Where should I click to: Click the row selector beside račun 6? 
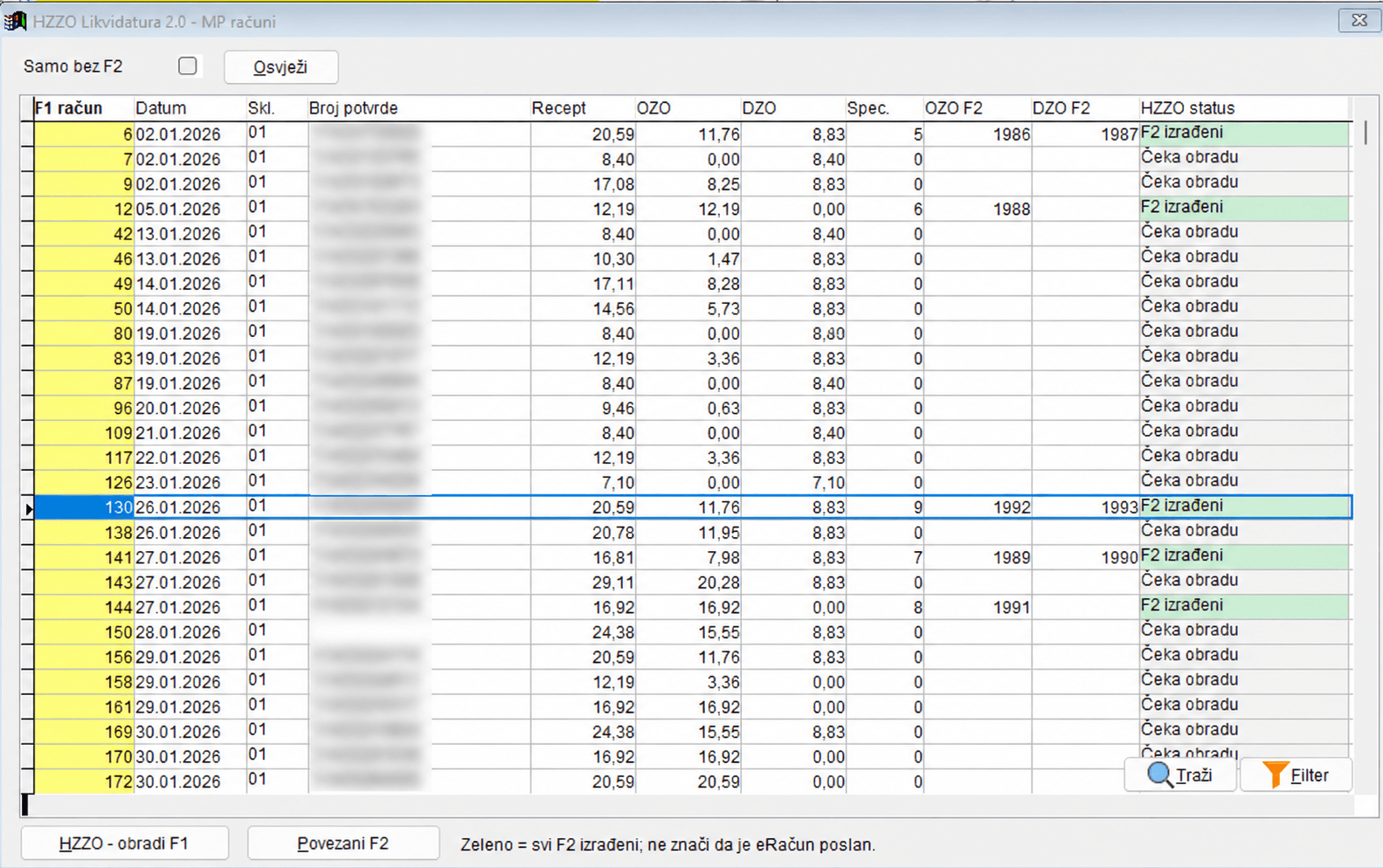(x=28, y=134)
